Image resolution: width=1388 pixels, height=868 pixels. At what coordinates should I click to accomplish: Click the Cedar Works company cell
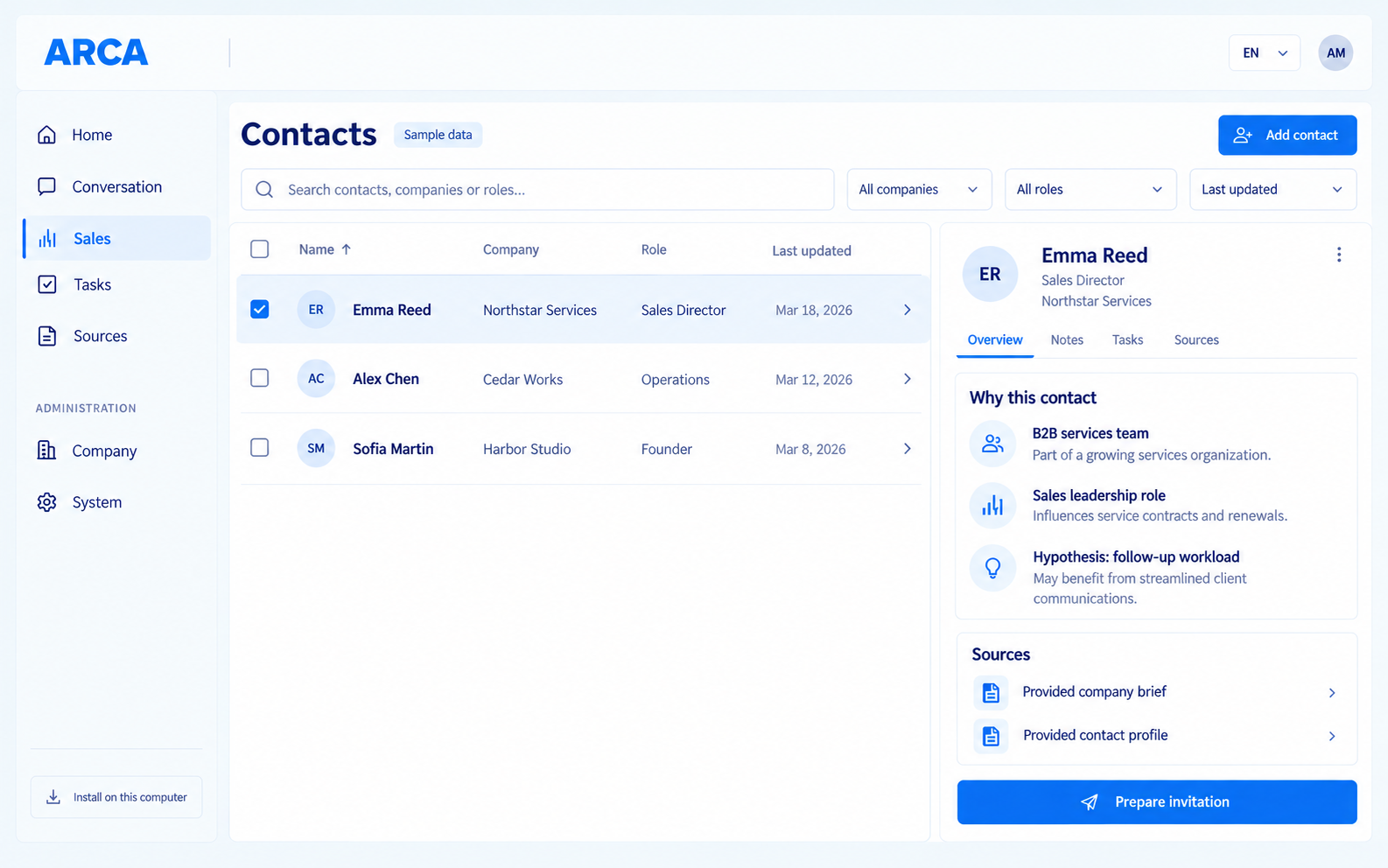click(522, 380)
